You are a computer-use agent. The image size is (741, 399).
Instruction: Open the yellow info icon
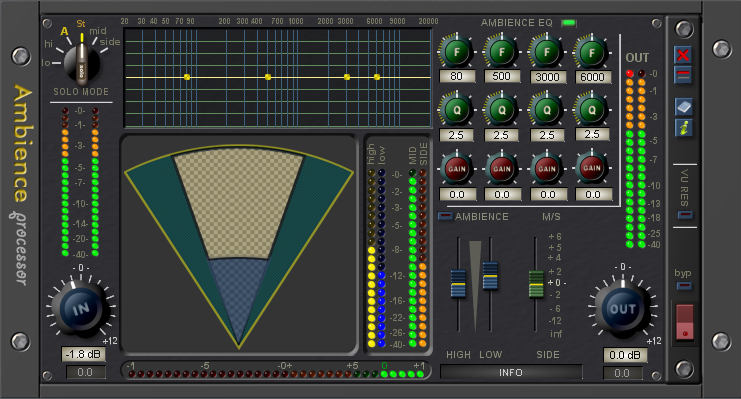pos(683,128)
